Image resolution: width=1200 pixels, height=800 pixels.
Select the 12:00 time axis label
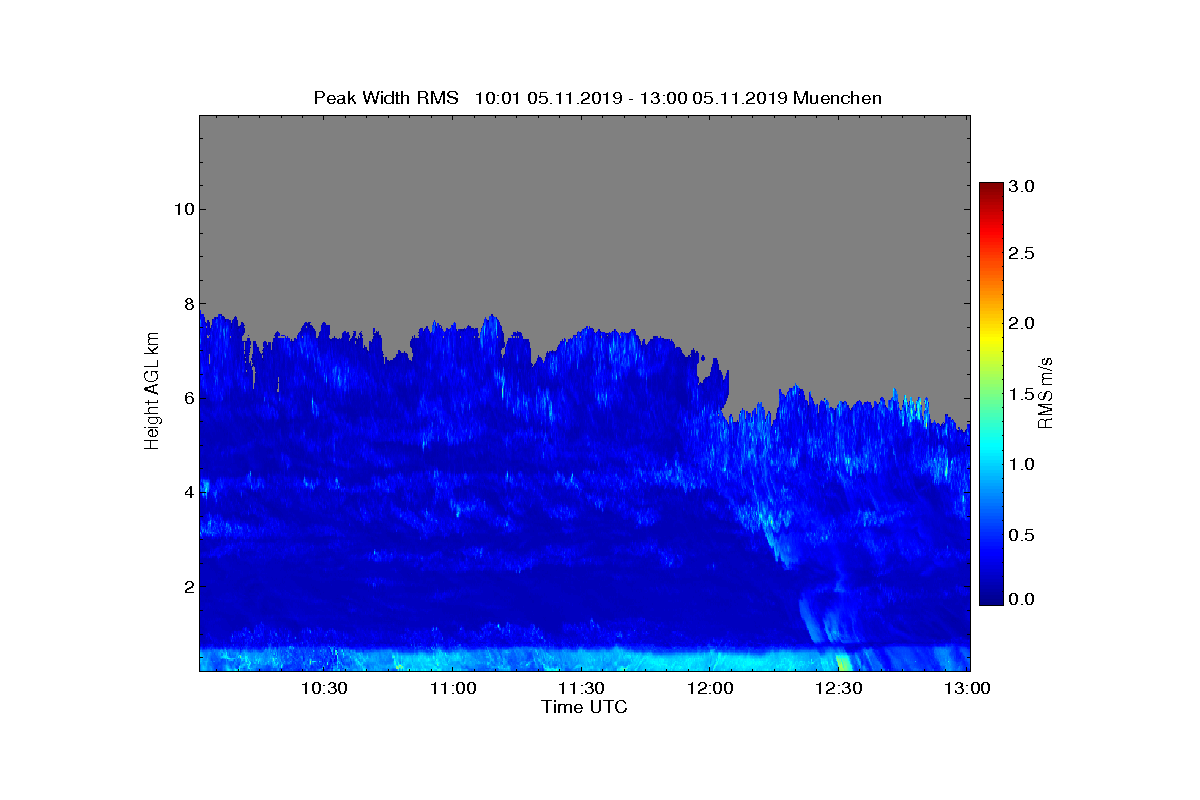(x=710, y=688)
